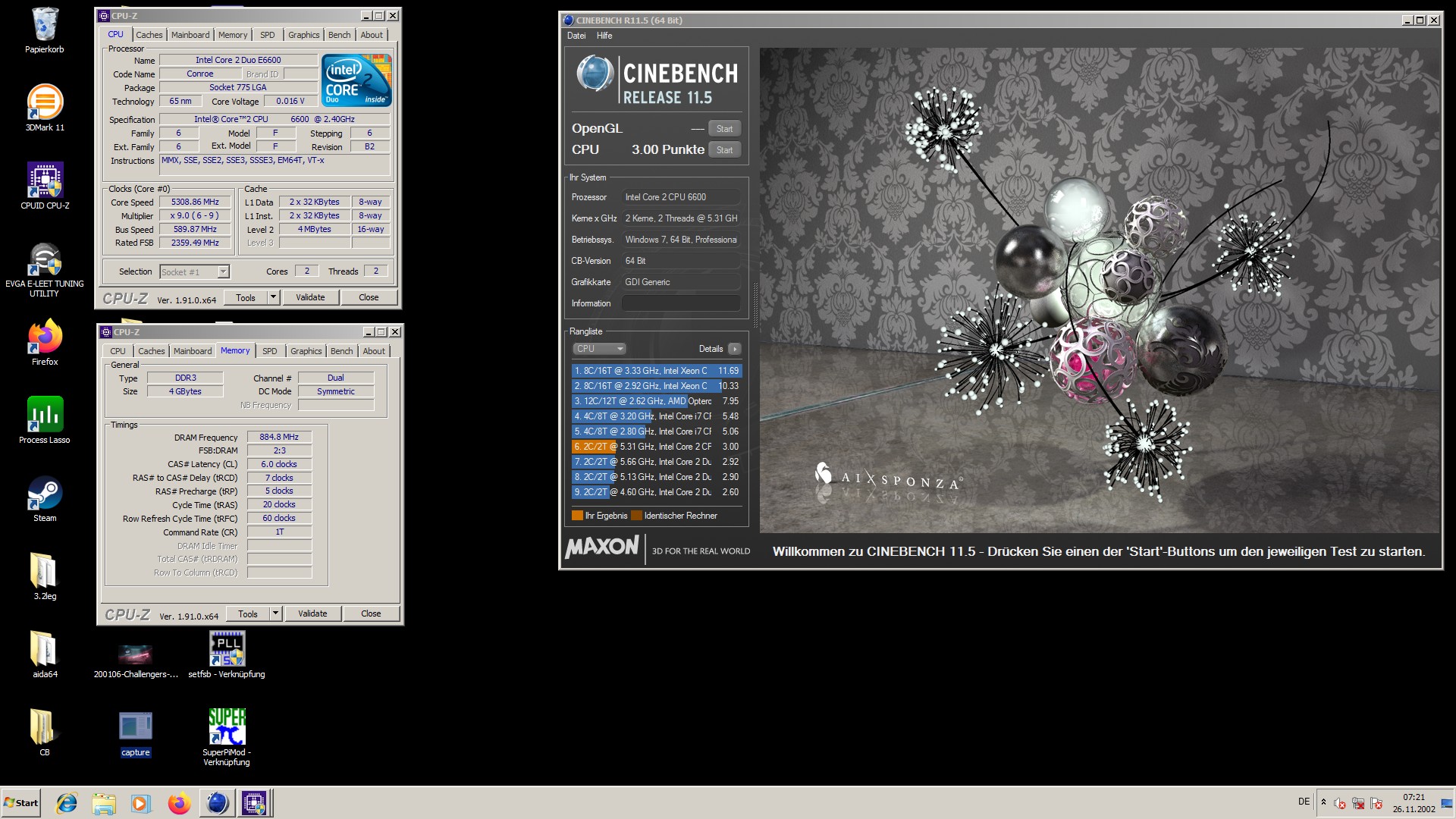Open EVGA E-LEET Tuning Utility shortcut

point(45,269)
